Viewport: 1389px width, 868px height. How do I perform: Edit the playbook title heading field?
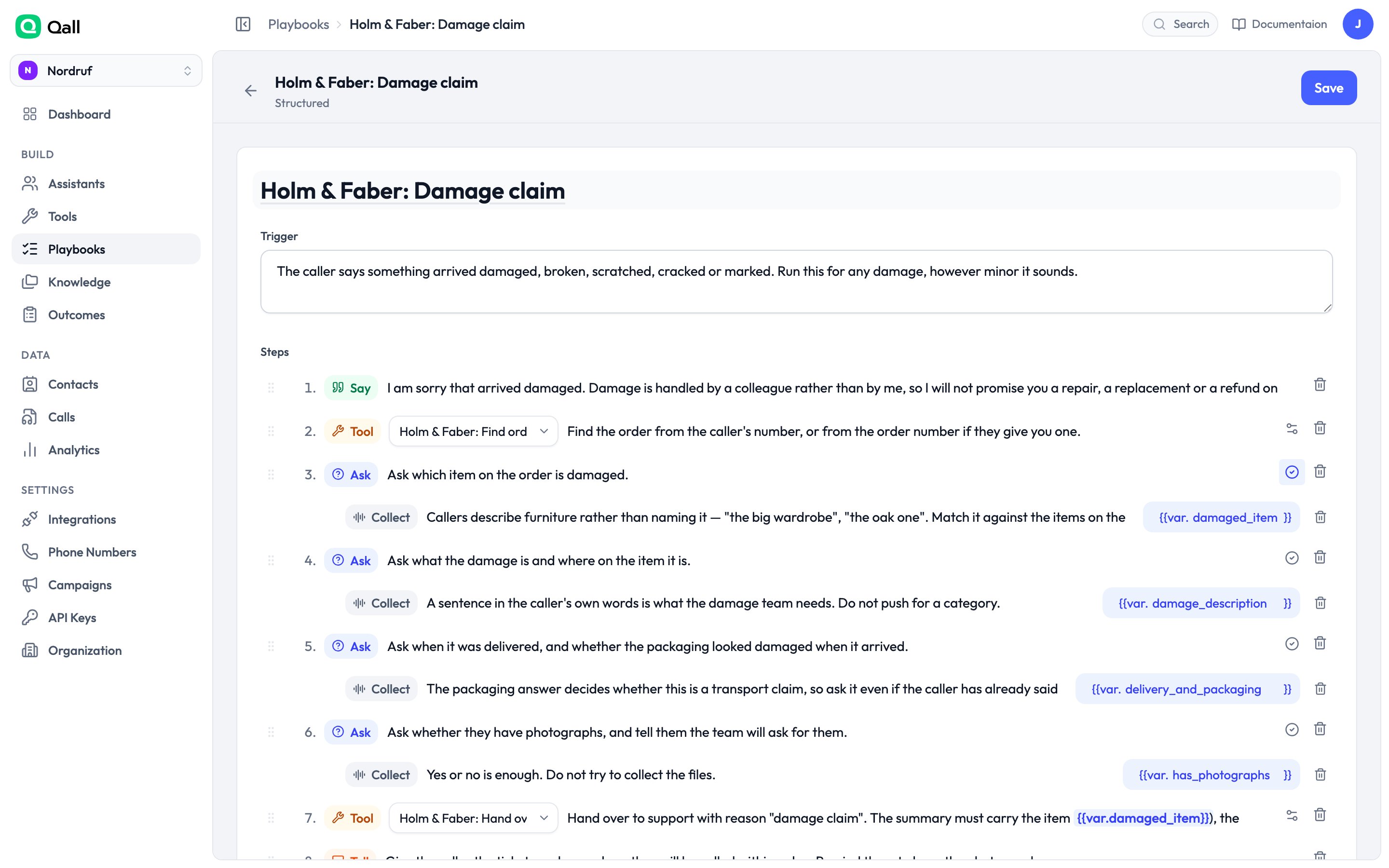click(x=797, y=190)
